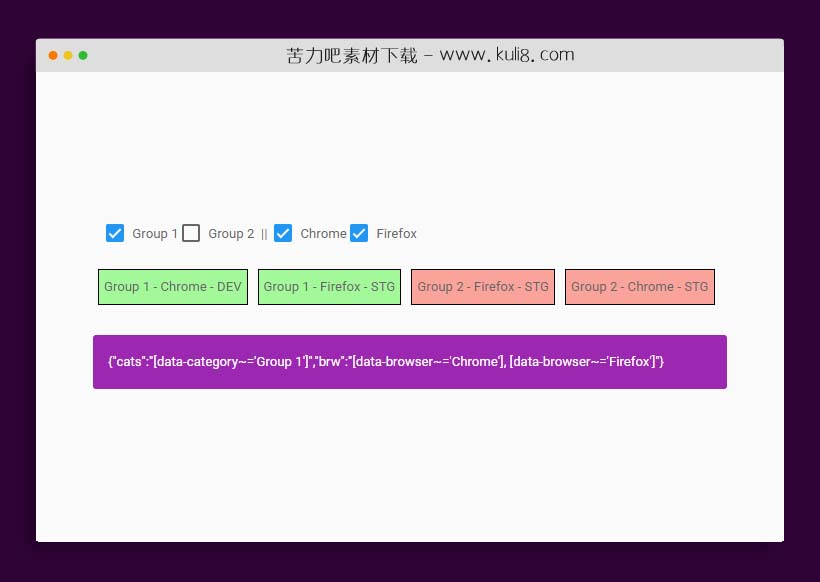Enable the Group 2 checkbox
This screenshot has width=820, height=582.
(x=190, y=233)
